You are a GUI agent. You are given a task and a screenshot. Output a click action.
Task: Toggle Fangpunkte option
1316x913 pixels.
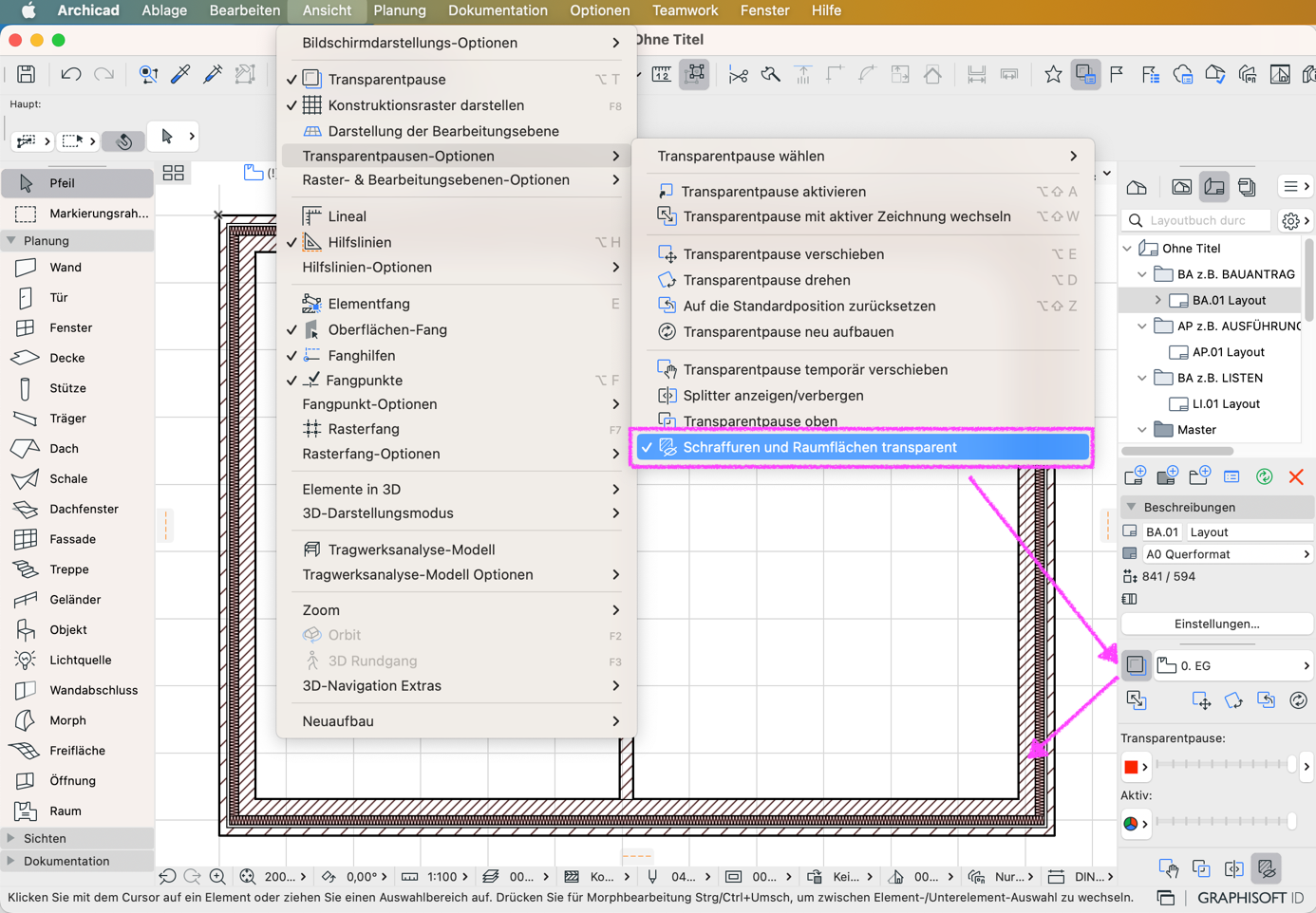point(457,381)
